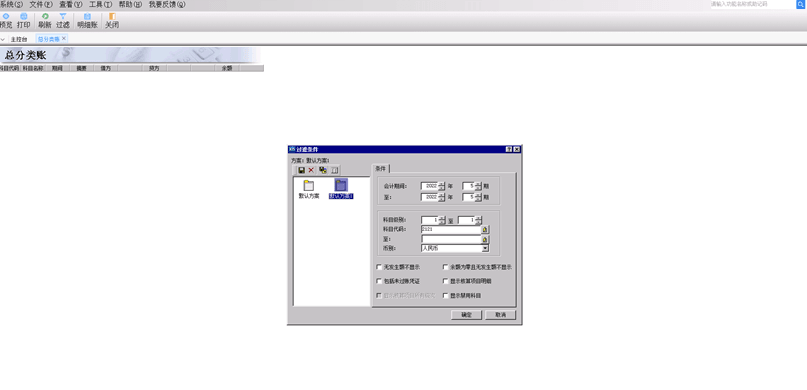The width and height of the screenshot is (807, 390).
Task: Click the greyed 显示核算项目所有级次 checkbox
Action: (379, 296)
